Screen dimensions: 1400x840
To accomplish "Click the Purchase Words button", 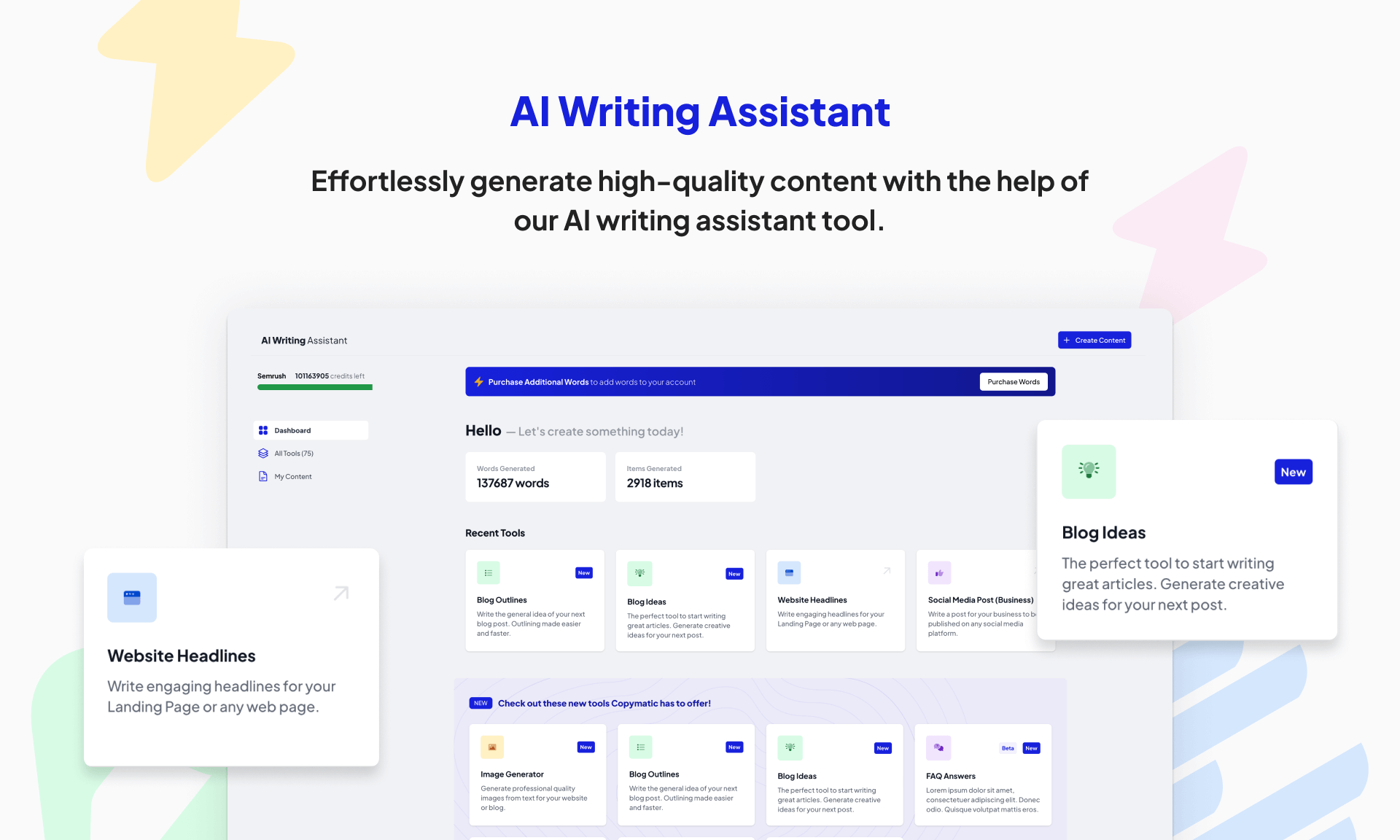I will (x=1012, y=381).
